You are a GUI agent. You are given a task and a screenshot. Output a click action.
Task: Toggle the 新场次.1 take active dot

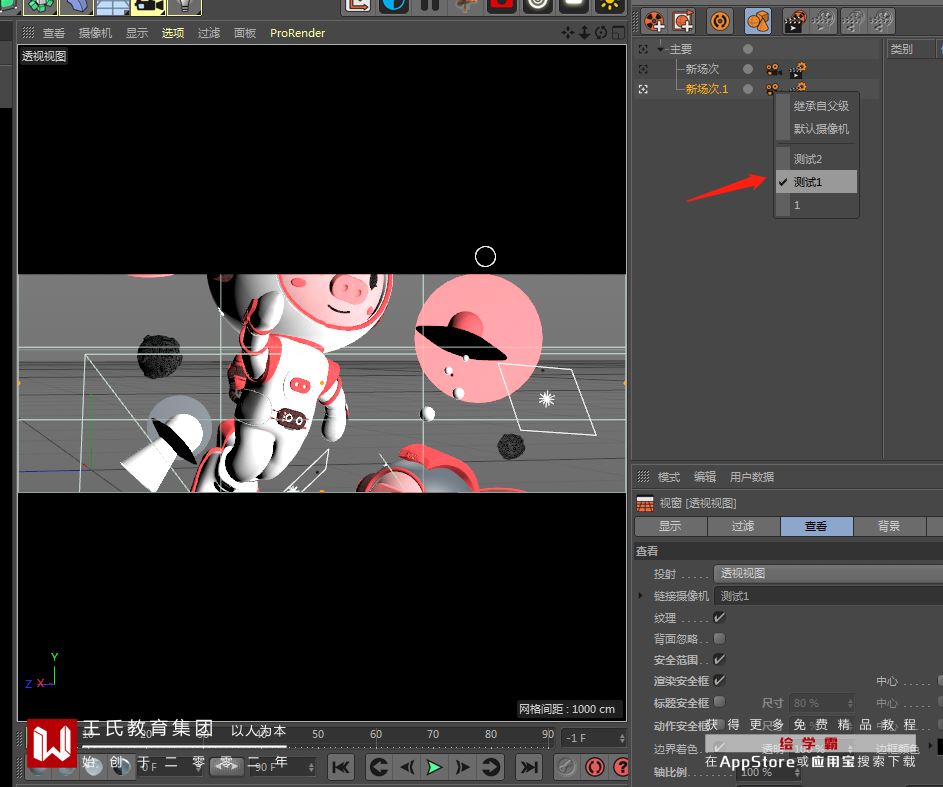(748, 89)
